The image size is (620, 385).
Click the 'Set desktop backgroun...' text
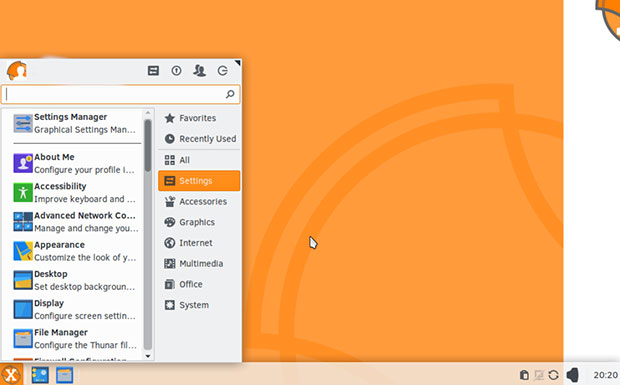[x=85, y=287]
